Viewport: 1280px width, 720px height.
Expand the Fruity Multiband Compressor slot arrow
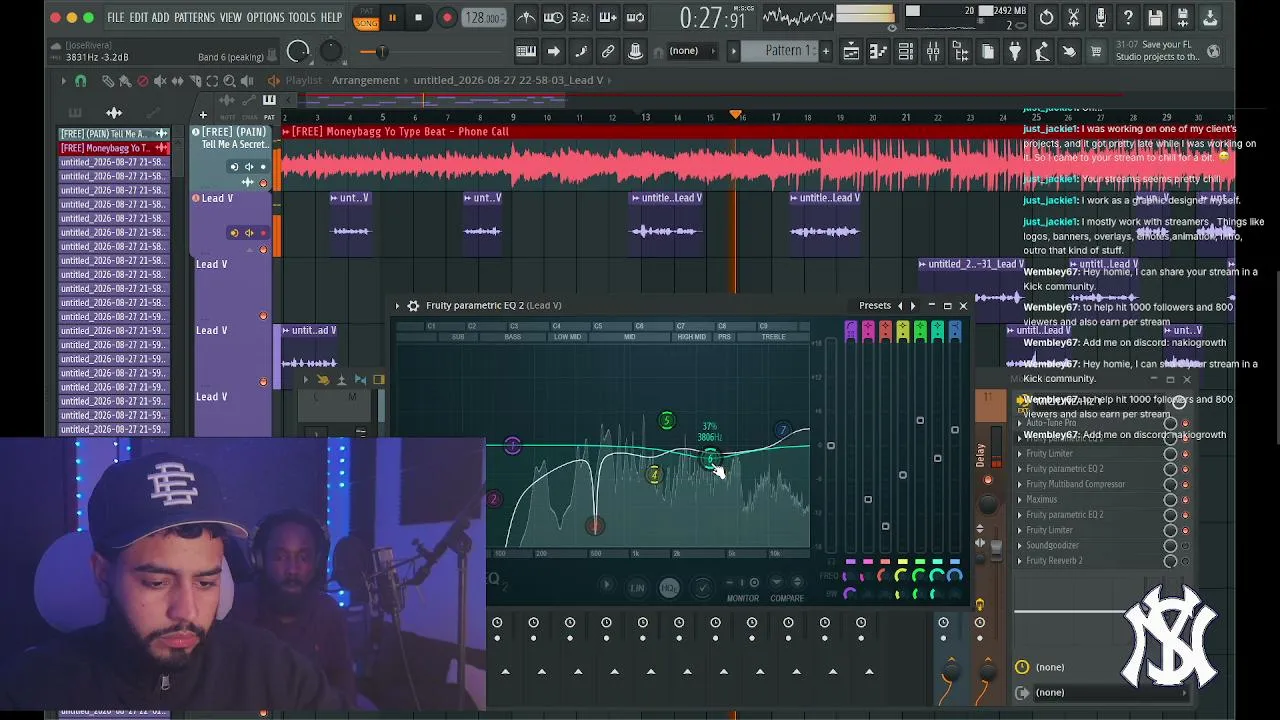pos(1020,485)
